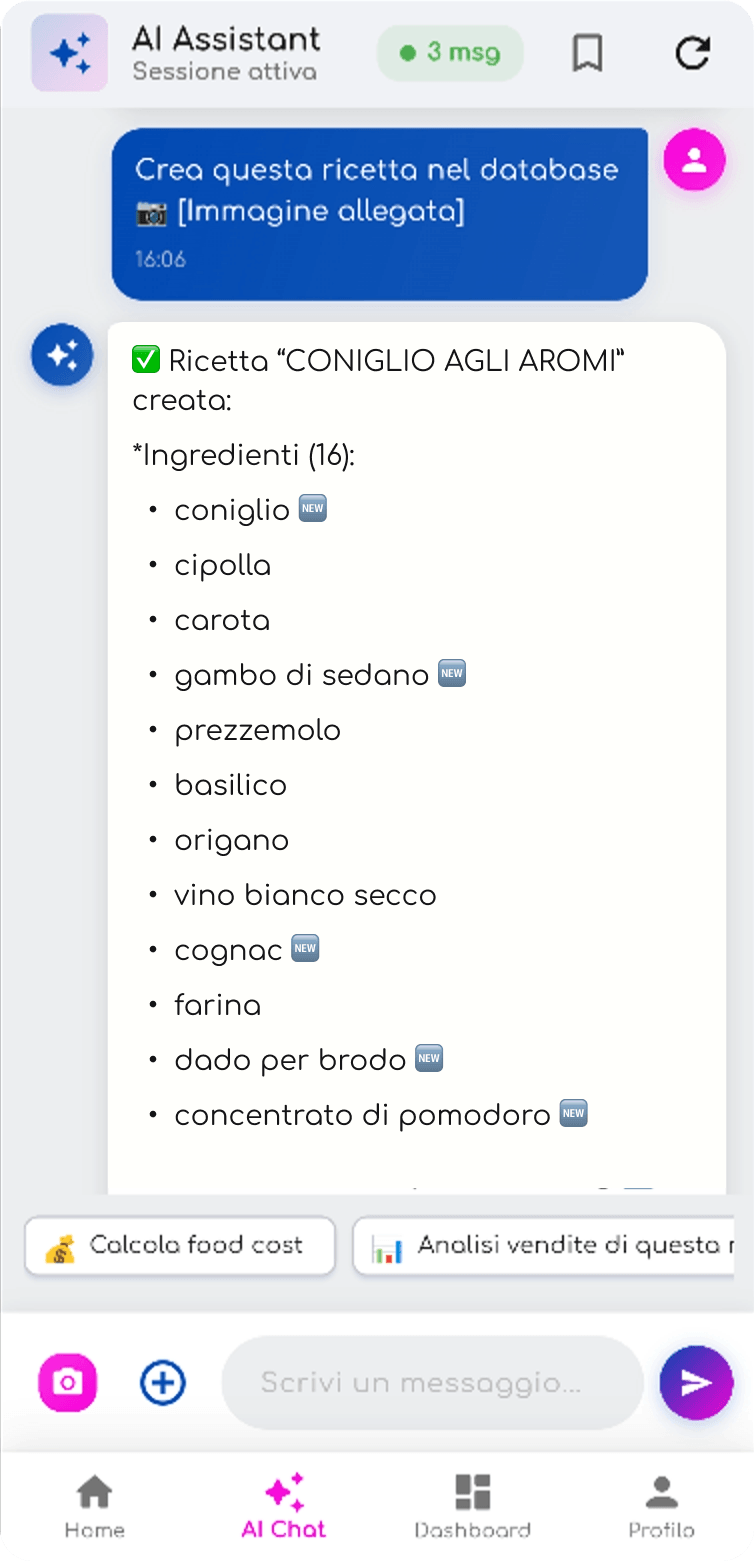Click the green checkmark before Ricetta
The height and width of the screenshot is (1561, 754).
click(146, 361)
